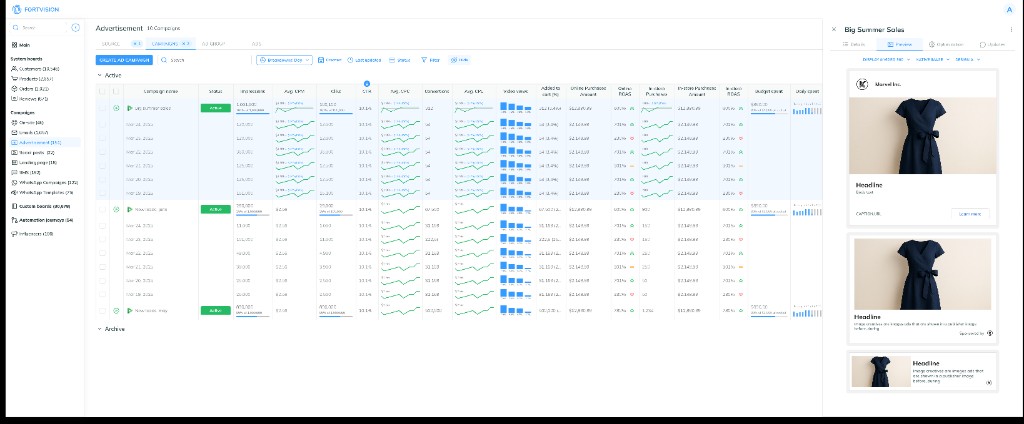Click Active status of Big Summer Sales
Viewport: 1024px width, 424px height.
[x=216, y=108]
